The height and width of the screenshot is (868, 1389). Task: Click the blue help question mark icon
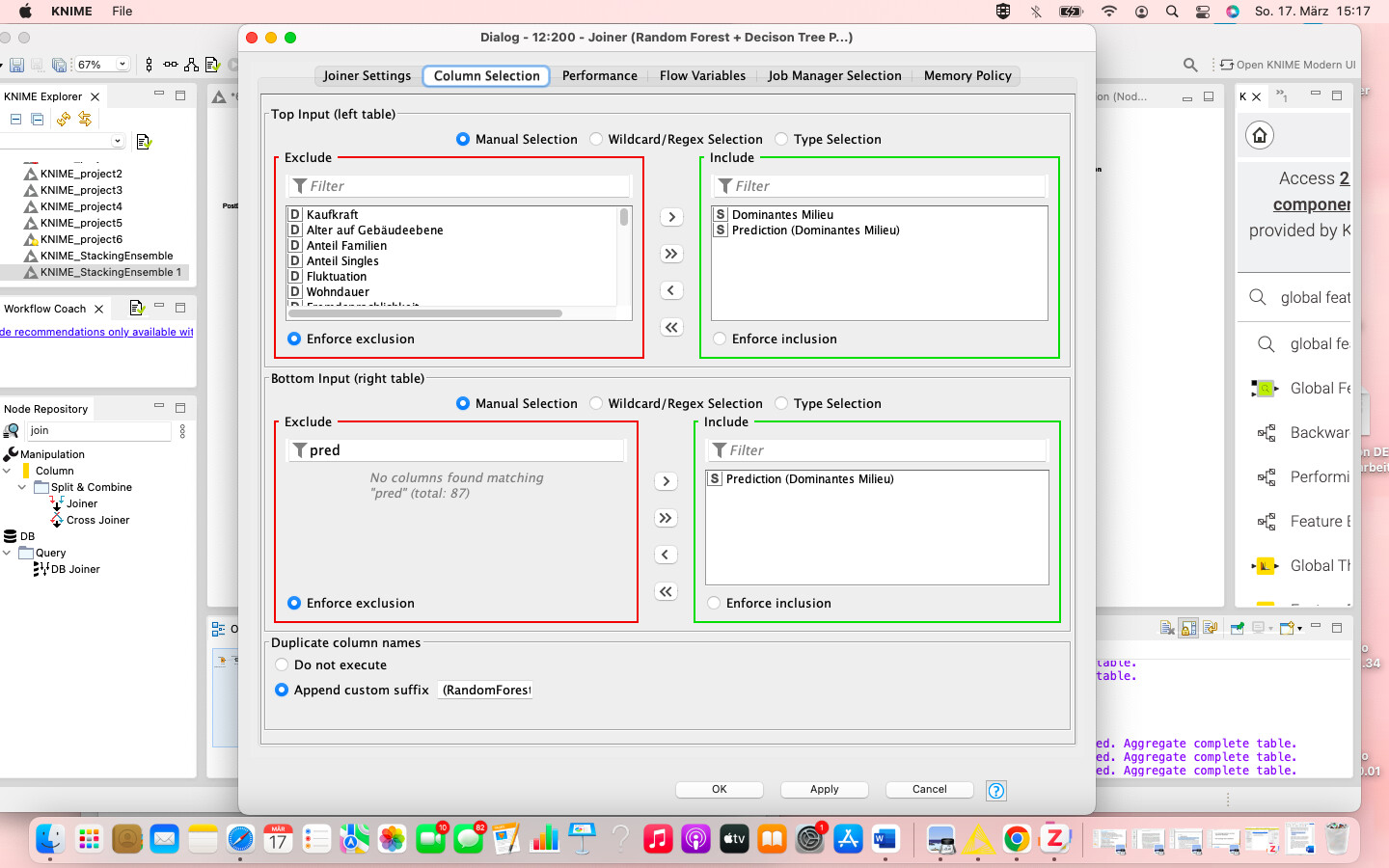pyautogui.click(x=996, y=791)
